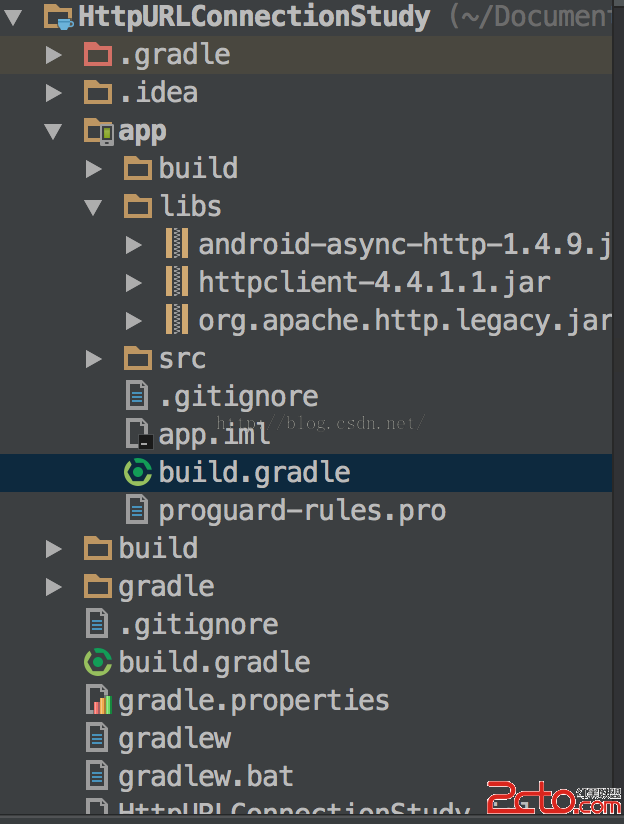Select the gradlew.bat file
The height and width of the screenshot is (824, 624).
pos(205,776)
